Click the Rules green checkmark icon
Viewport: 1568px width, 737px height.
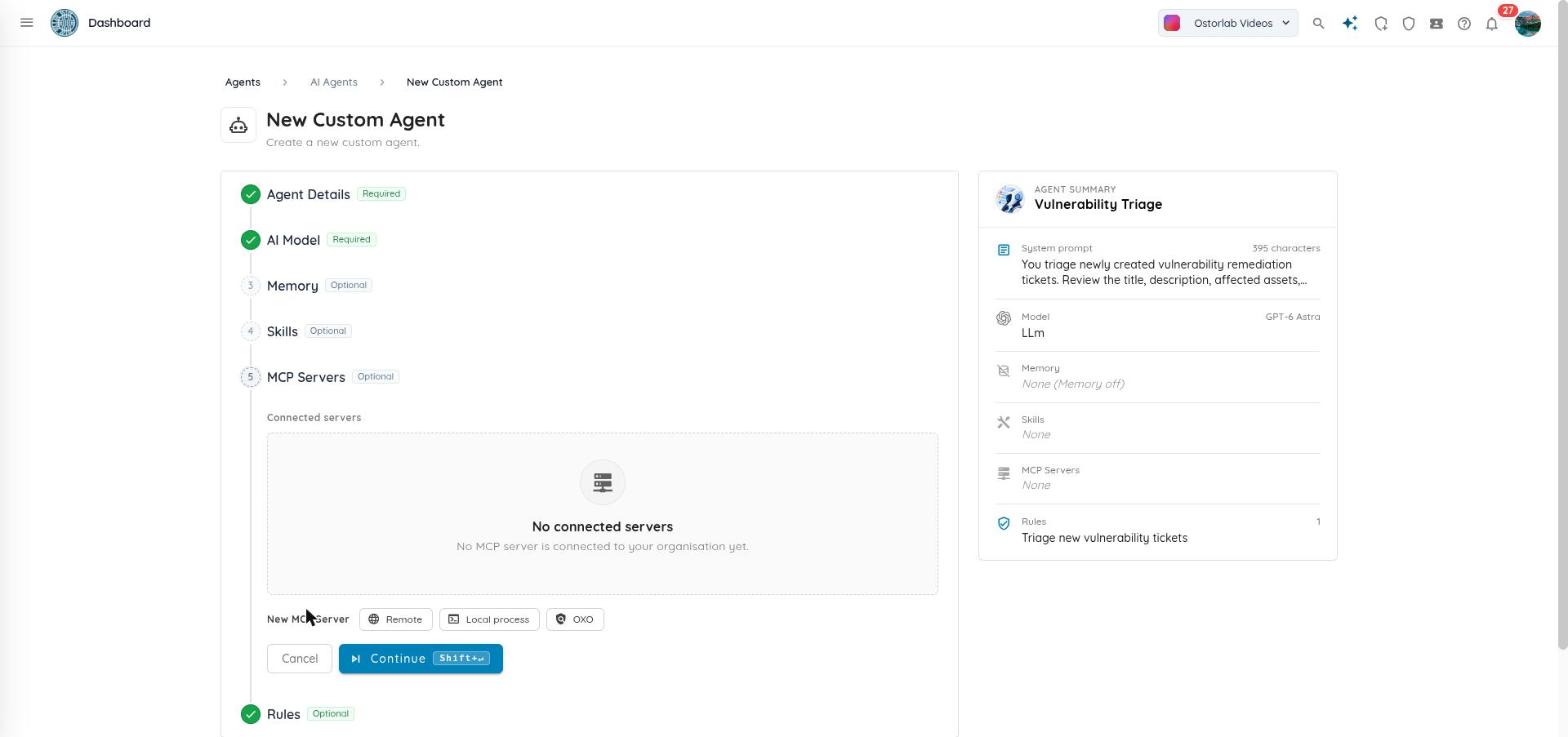point(250,714)
